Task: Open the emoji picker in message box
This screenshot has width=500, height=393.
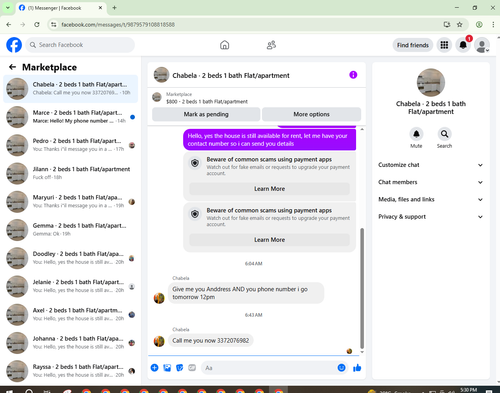Action: point(341,368)
